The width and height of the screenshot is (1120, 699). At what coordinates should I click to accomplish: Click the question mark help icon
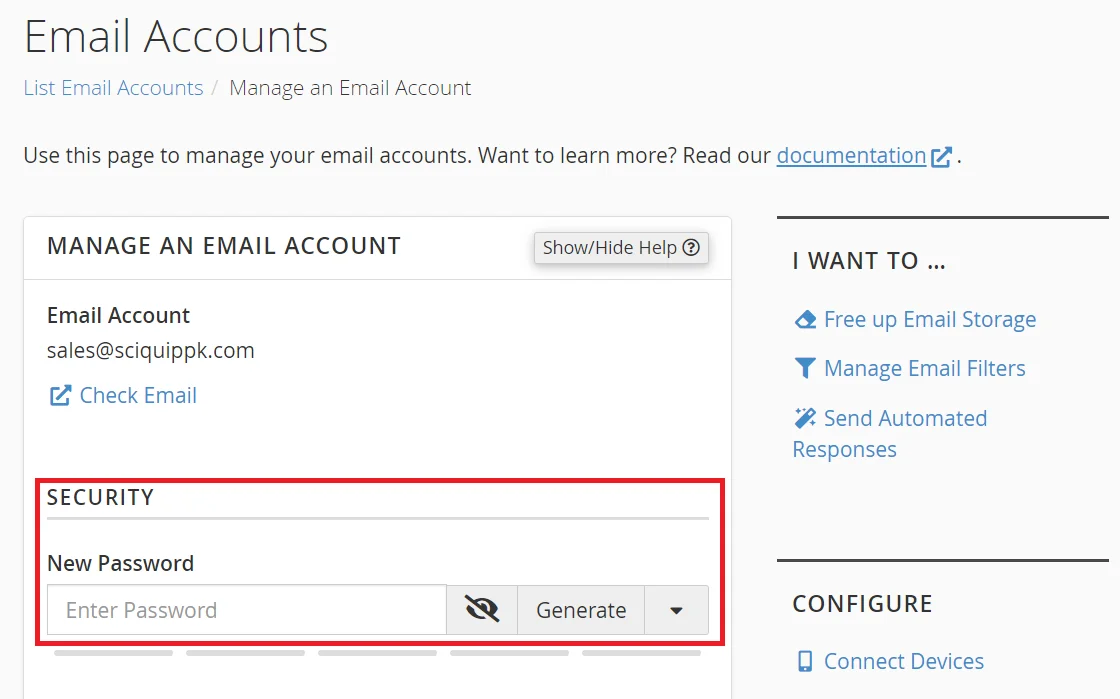[691, 248]
